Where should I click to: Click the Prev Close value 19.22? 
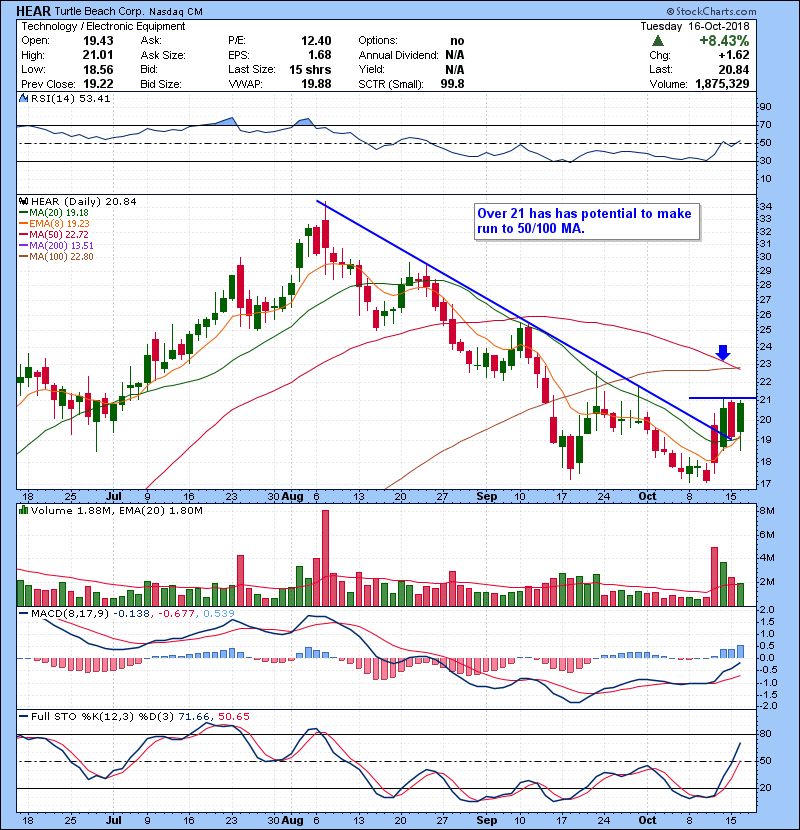click(x=98, y=84)
